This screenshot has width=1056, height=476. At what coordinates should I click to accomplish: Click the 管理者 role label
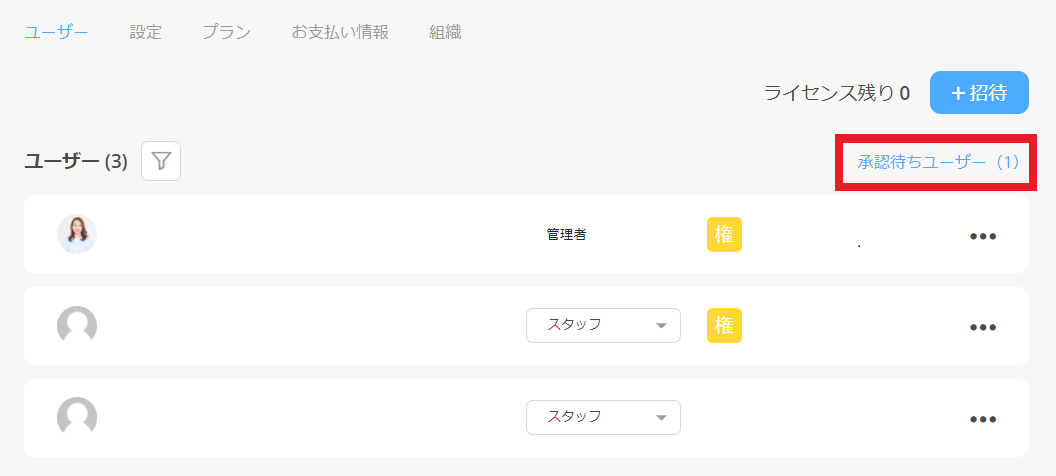tap(566, 235)
